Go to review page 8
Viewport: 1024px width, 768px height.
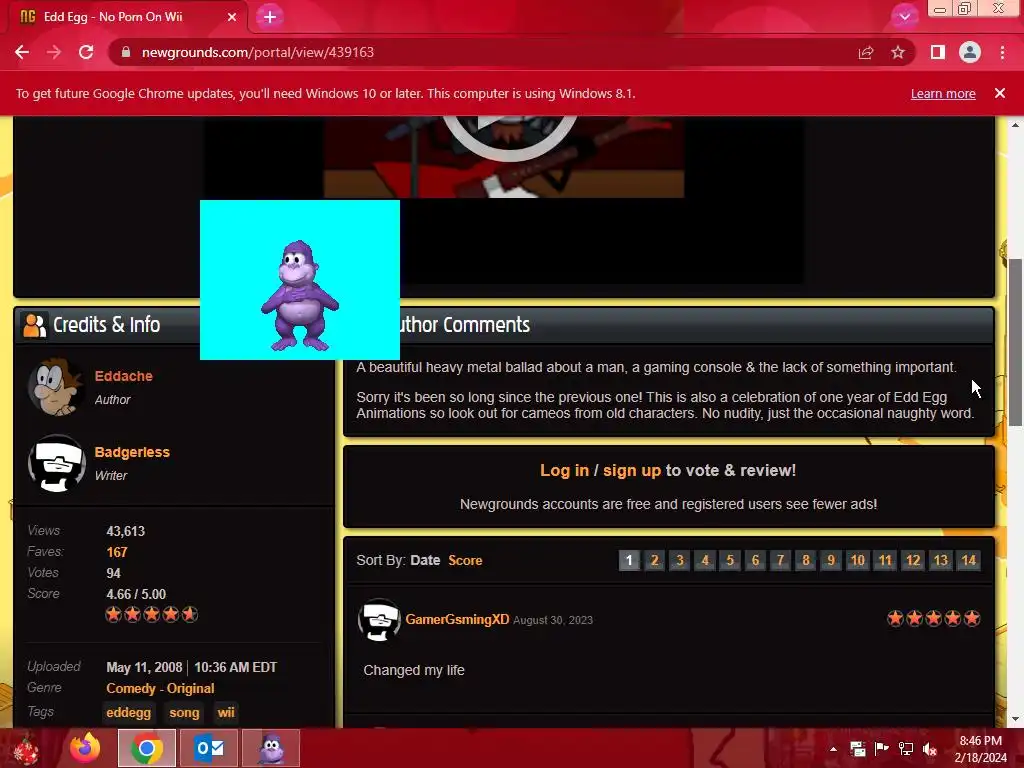point(806,560)
